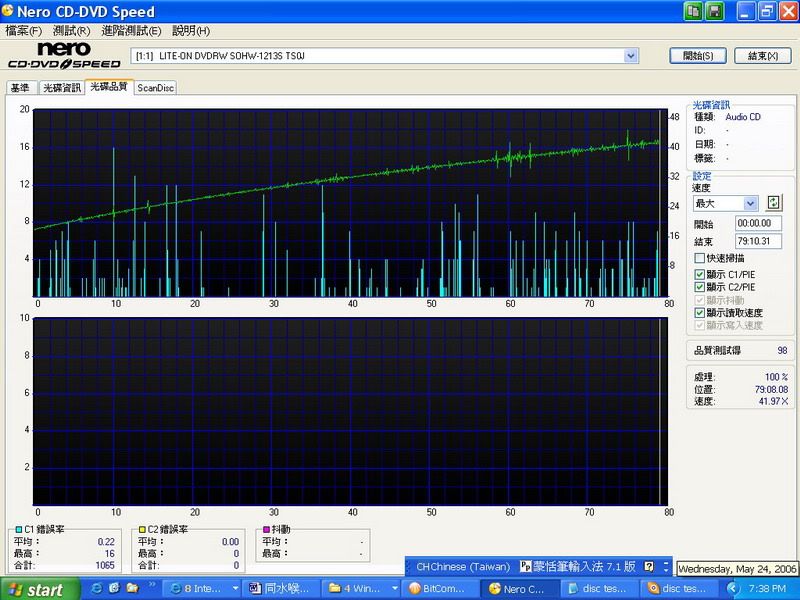Toggle the 顯示 C2/PIE checkbox
Screen dimensions: 800x600
point(699,287)
